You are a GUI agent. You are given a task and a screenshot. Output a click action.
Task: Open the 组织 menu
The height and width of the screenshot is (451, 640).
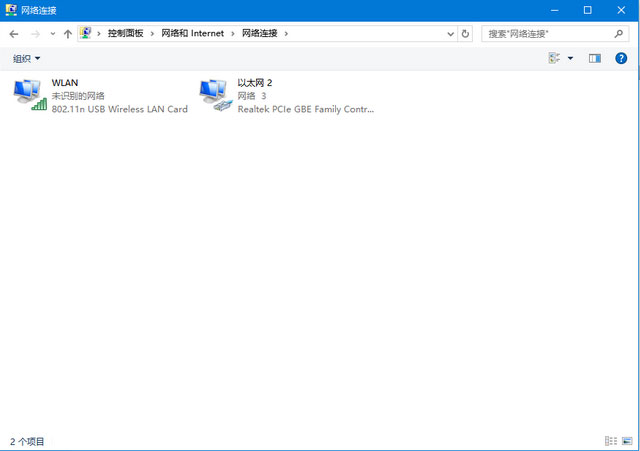(x=26, y=59)
